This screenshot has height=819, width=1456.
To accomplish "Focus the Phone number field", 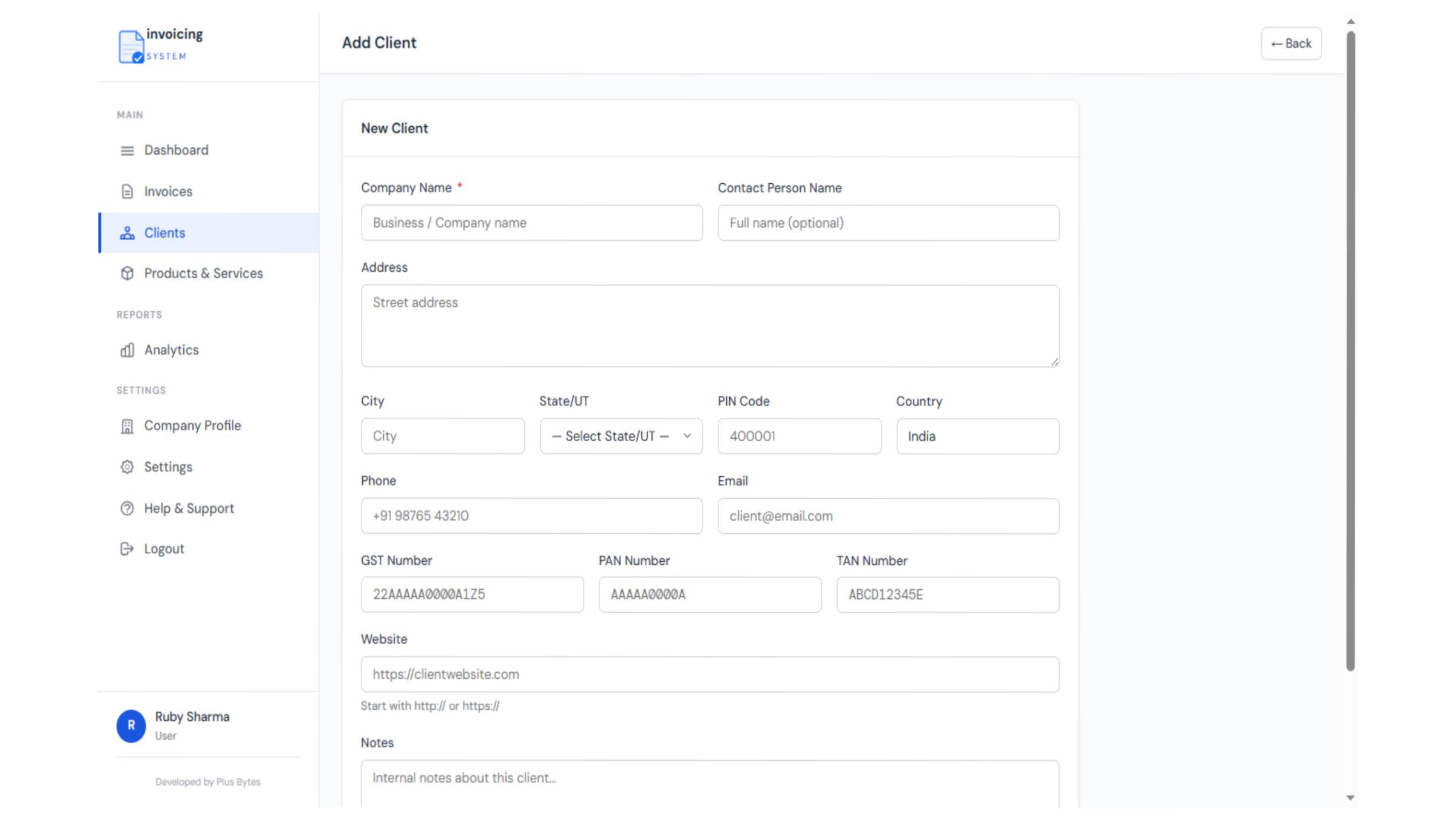I will pos(532,516).
